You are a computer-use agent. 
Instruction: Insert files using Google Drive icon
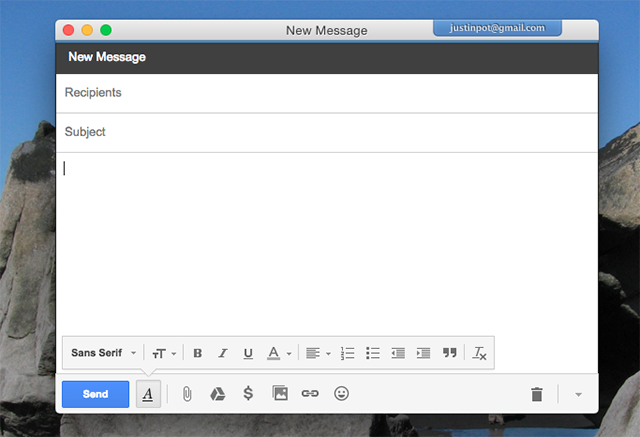pos(217,394)
